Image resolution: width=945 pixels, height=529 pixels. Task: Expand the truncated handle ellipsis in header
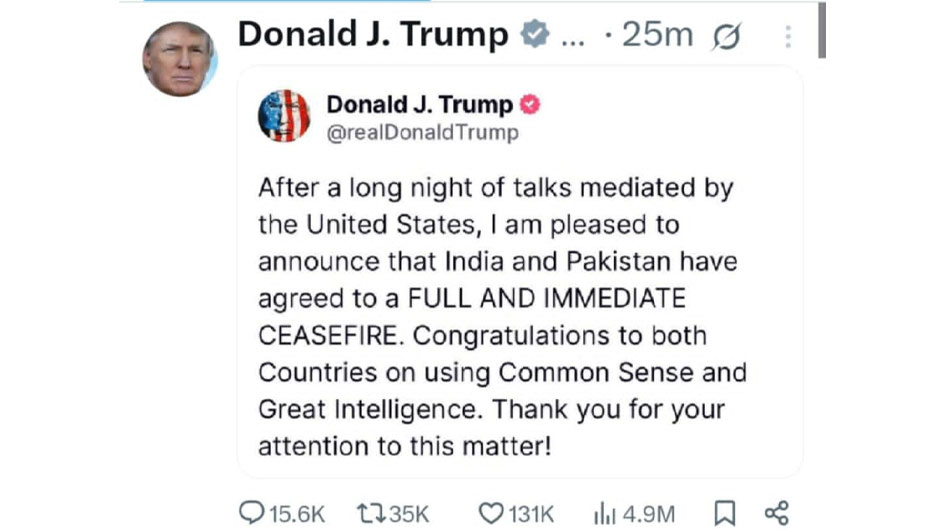pyautogui.click(x=574, y=37)
